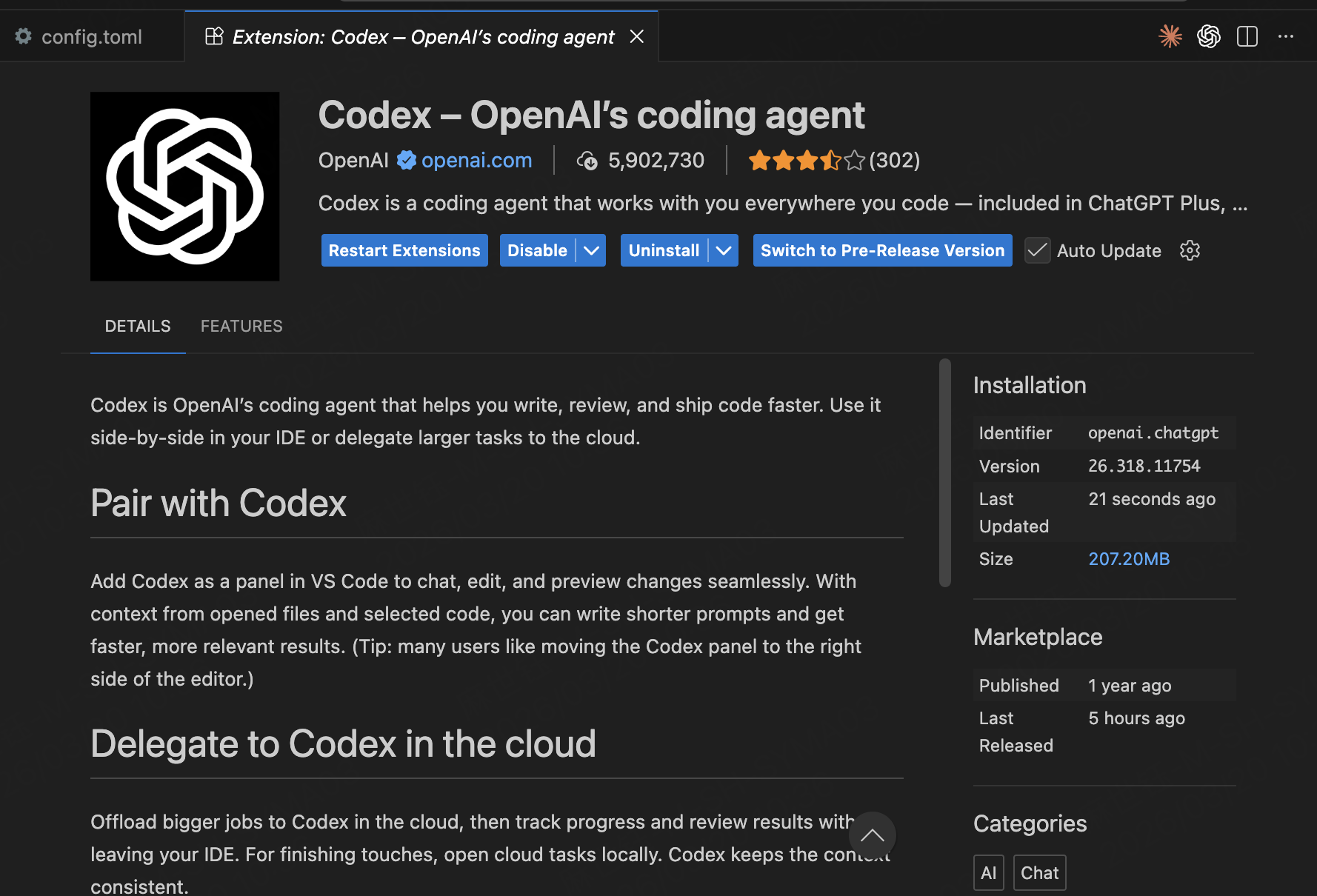
Task: Click the '5 hours ago' released value
Action: [1136, 718]
